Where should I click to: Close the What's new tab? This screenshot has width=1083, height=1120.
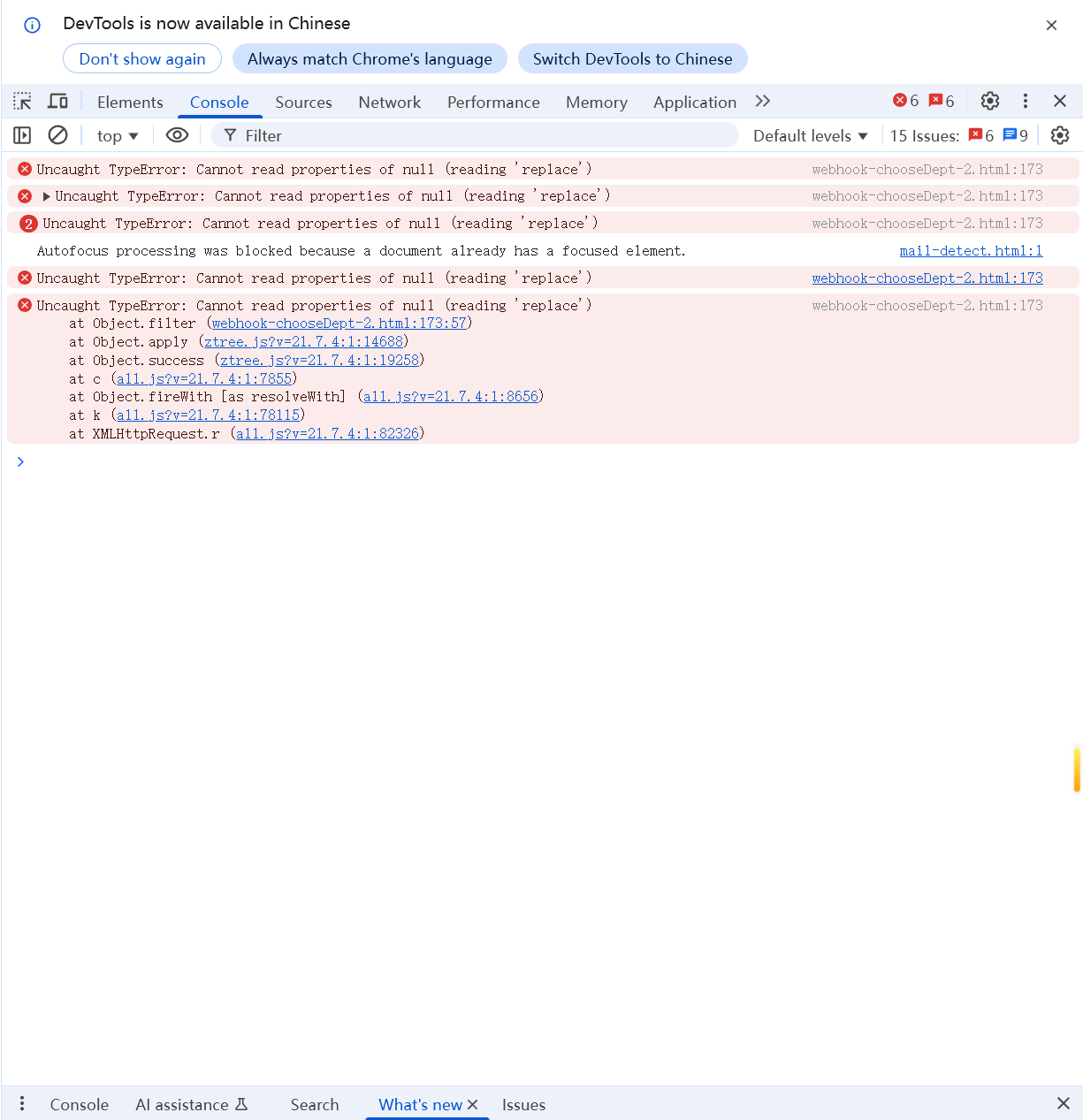pos(473,1104)
